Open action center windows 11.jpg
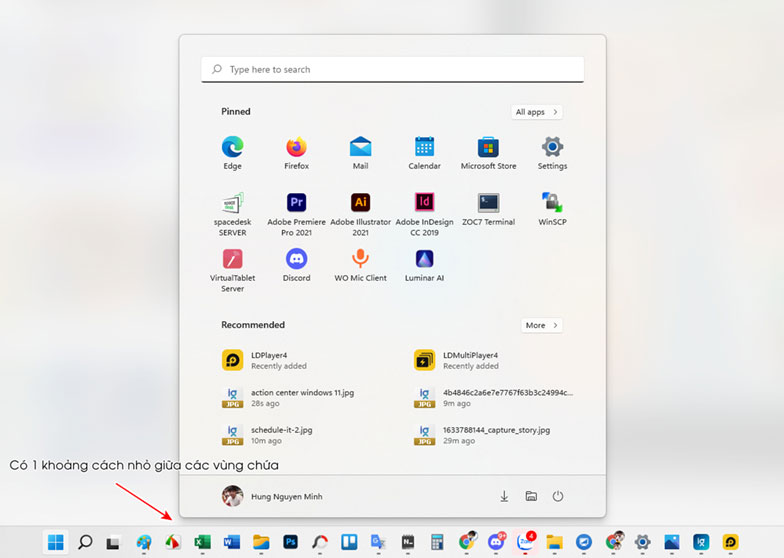Screen dimensions: 784x558 (288, 398)
